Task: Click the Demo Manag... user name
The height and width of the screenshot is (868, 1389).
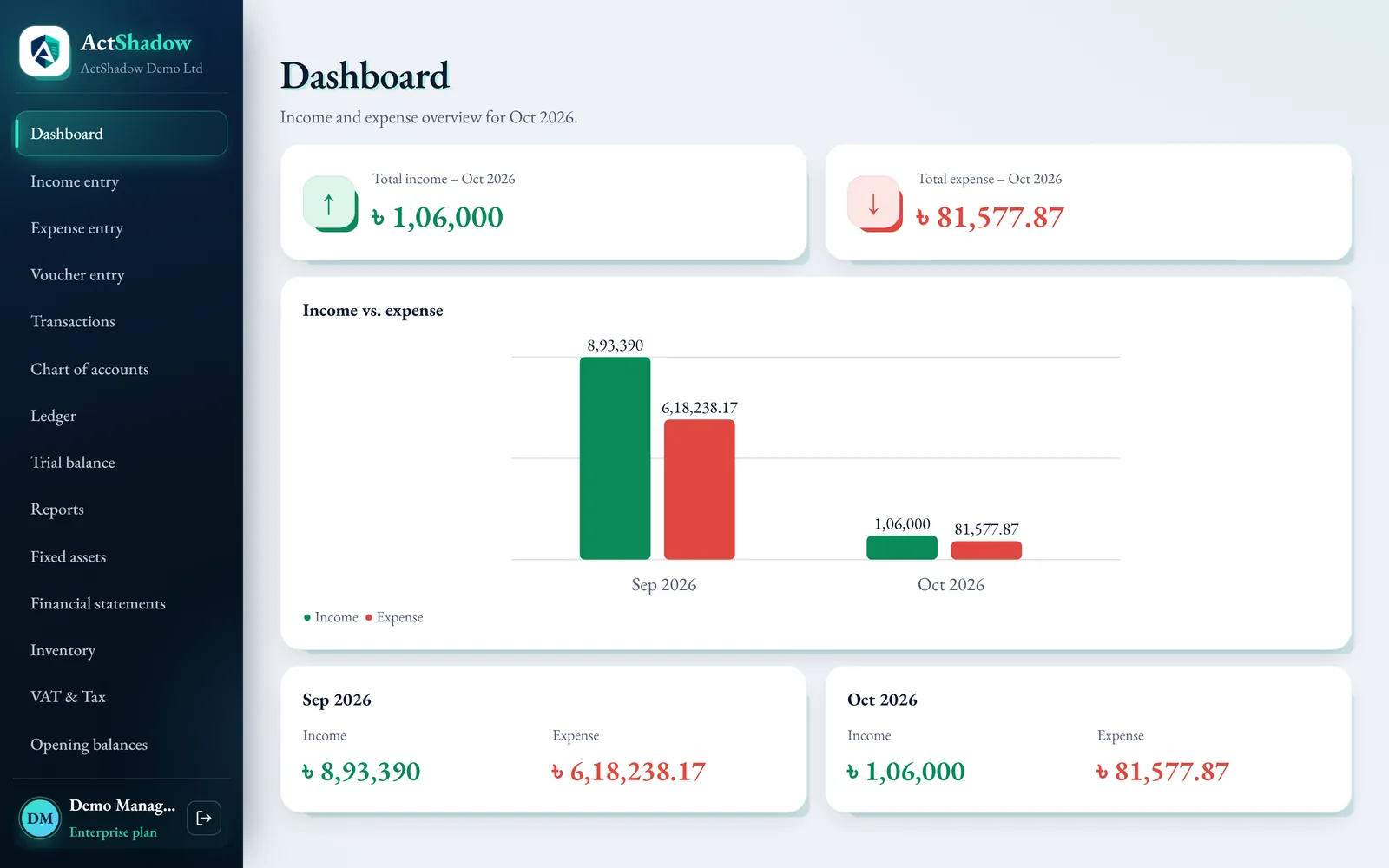Action: pos(122,806)
